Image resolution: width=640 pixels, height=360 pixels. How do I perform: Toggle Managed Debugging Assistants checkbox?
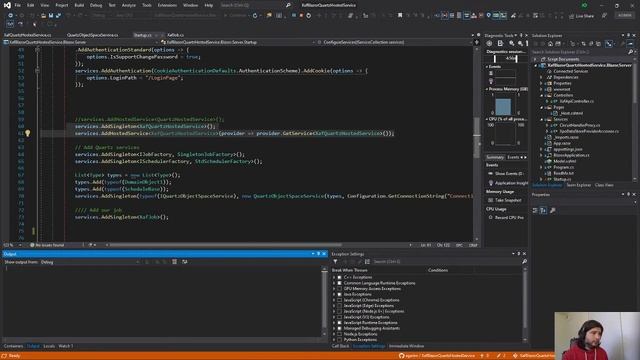click(340, 328)
